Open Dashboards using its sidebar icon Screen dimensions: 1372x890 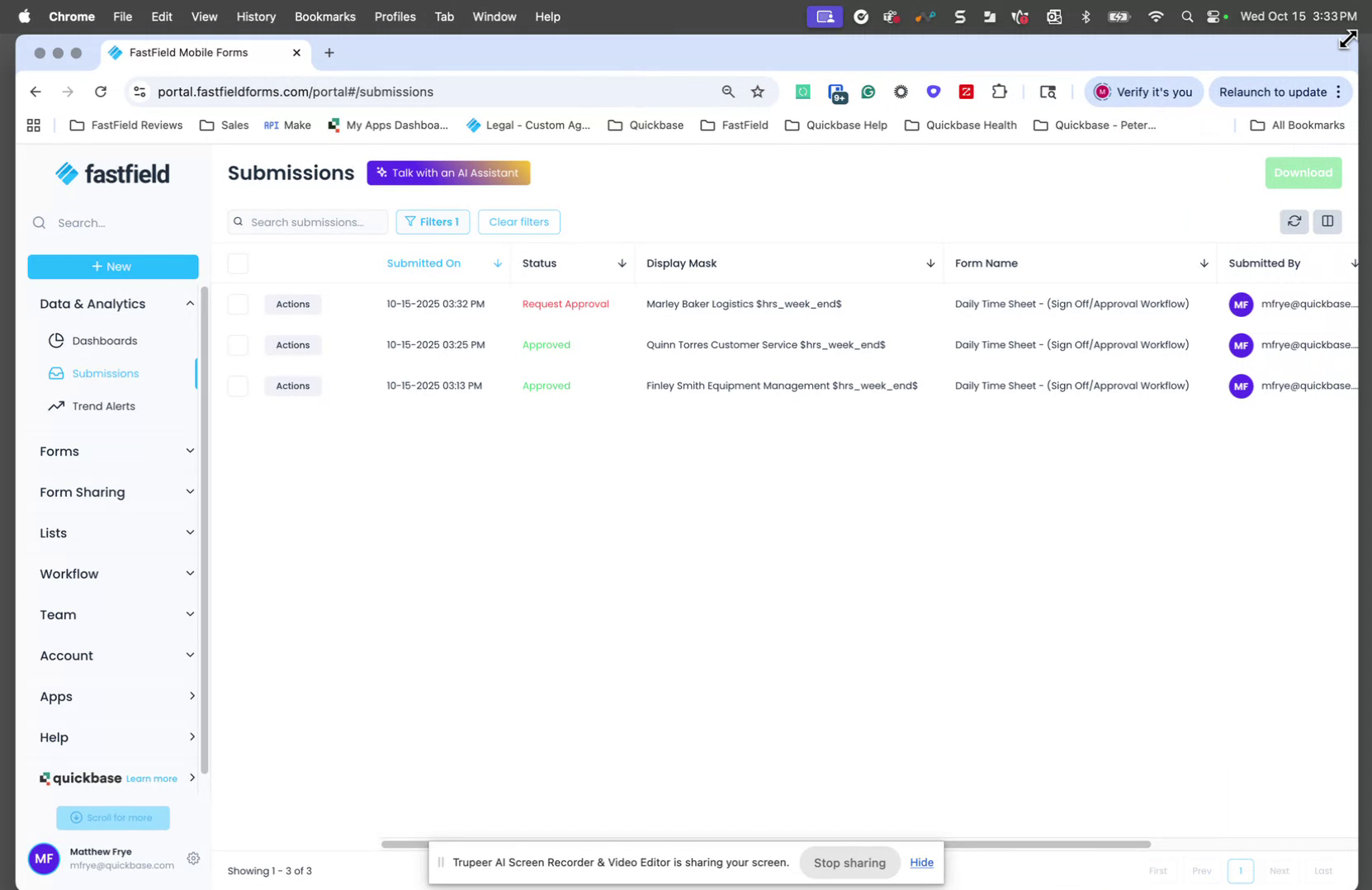pos(54,340)
